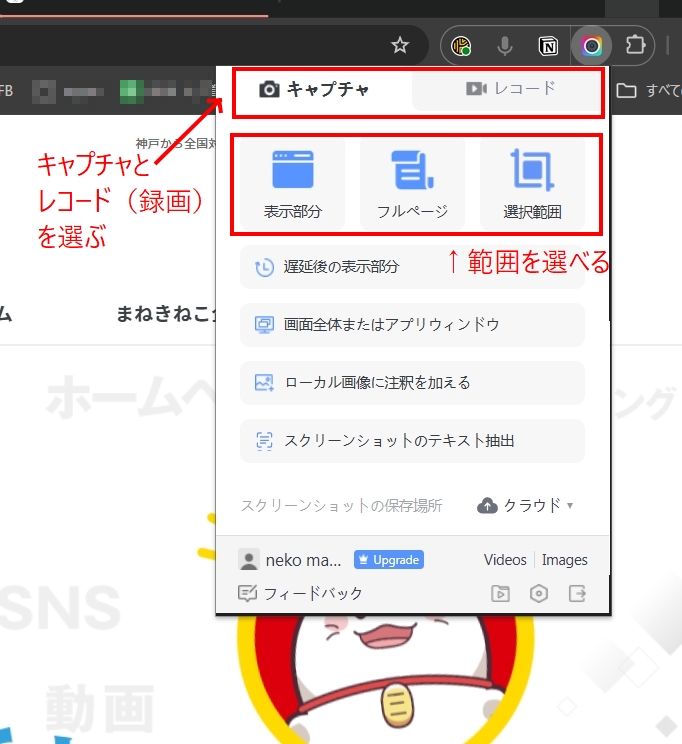Click the blue Upgrade button

click(x=389, y=560)
